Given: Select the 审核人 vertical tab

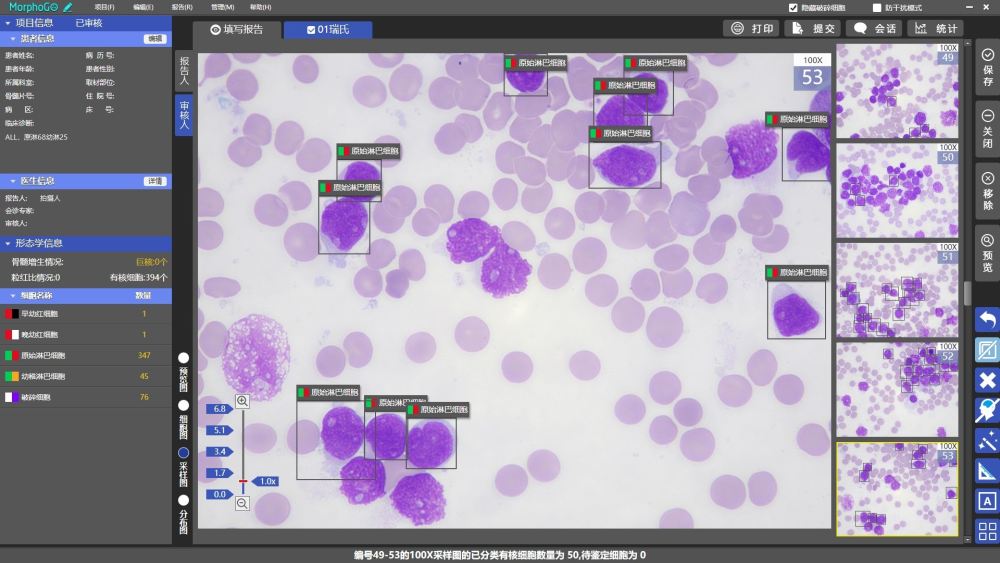Looking at the screenshot, I should coord(184,115).
